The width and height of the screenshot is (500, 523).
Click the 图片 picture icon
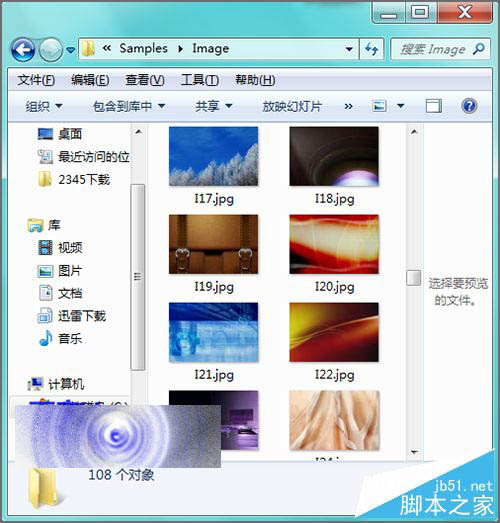click(x=45, y=271)
